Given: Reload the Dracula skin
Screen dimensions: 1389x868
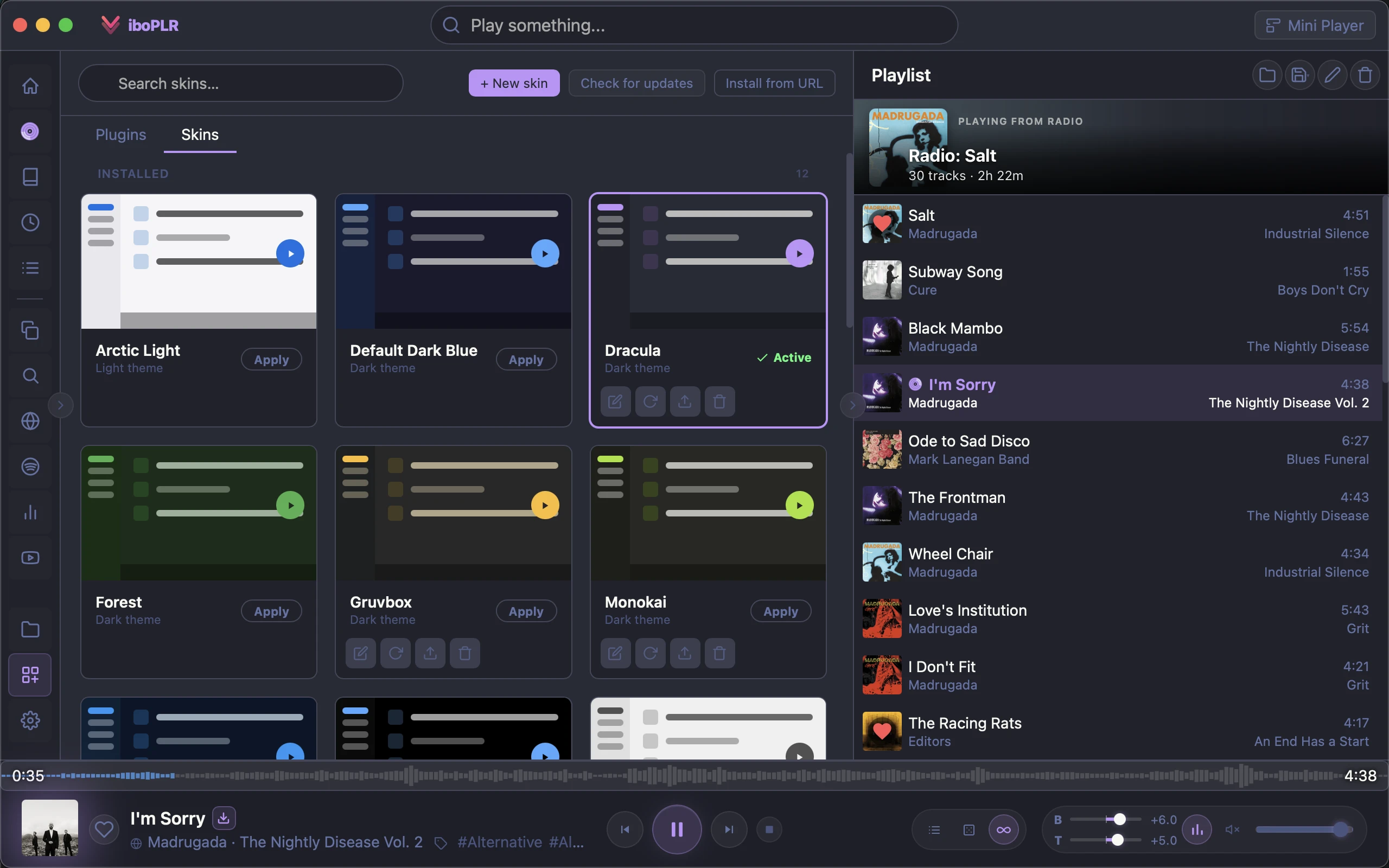Looking at the screenshot, I should point(651,401).
